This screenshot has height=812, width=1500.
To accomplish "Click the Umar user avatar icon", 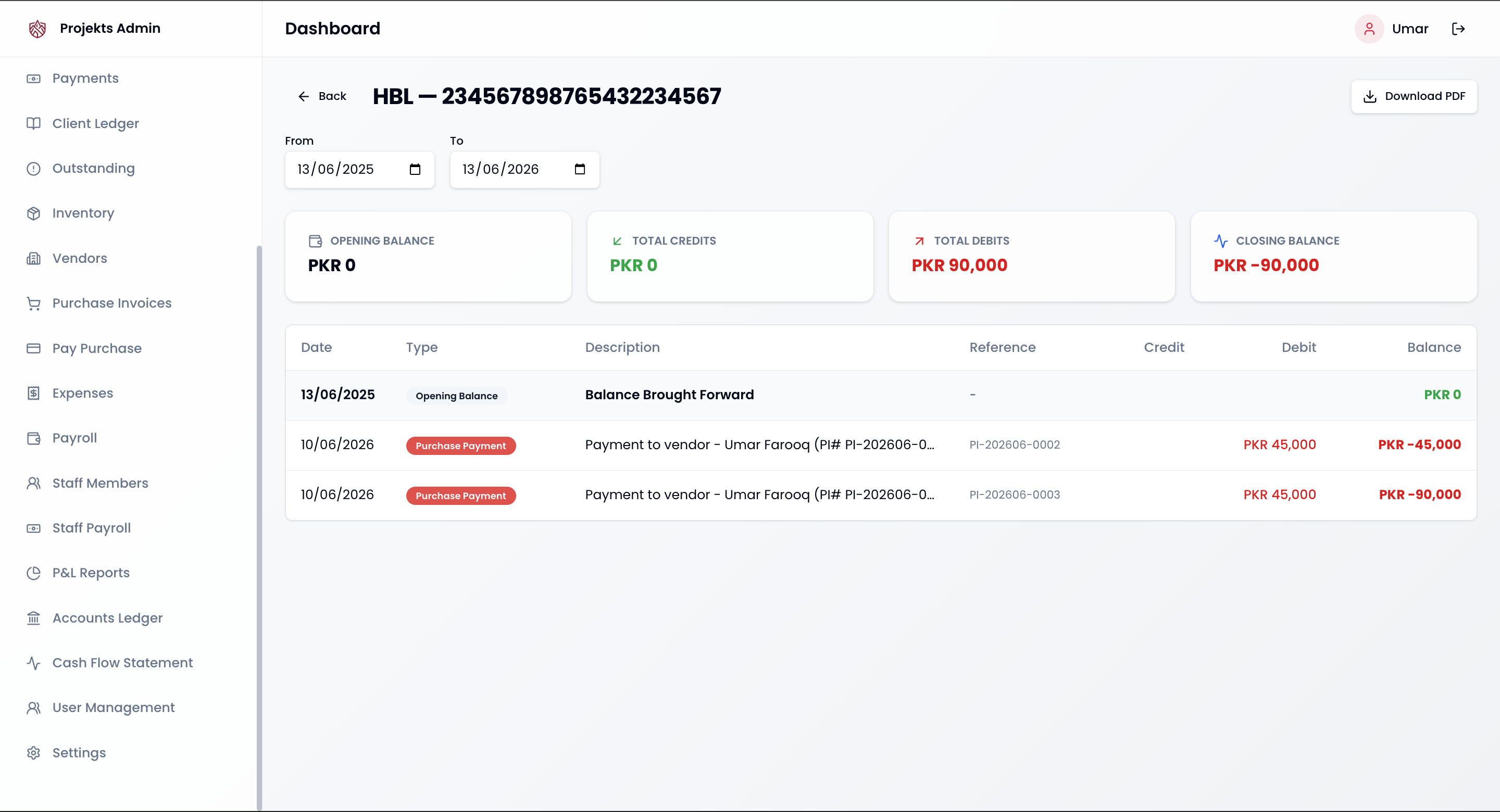I will pos(1369,29).
